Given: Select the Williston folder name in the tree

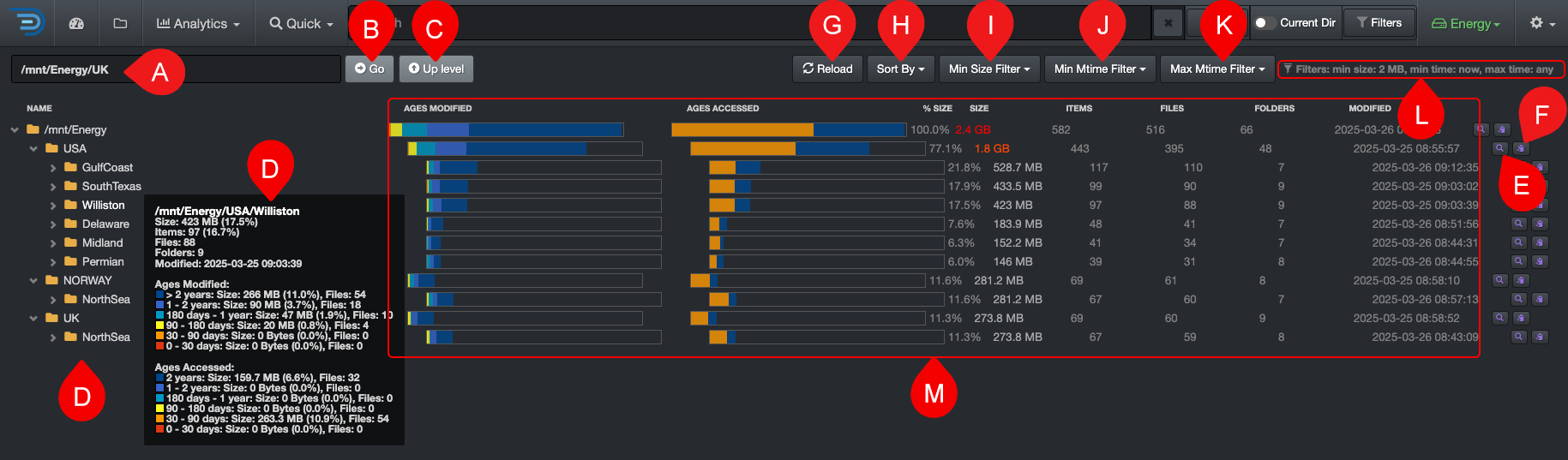Looking at the screenshot, I should click(x=103, y=205).
